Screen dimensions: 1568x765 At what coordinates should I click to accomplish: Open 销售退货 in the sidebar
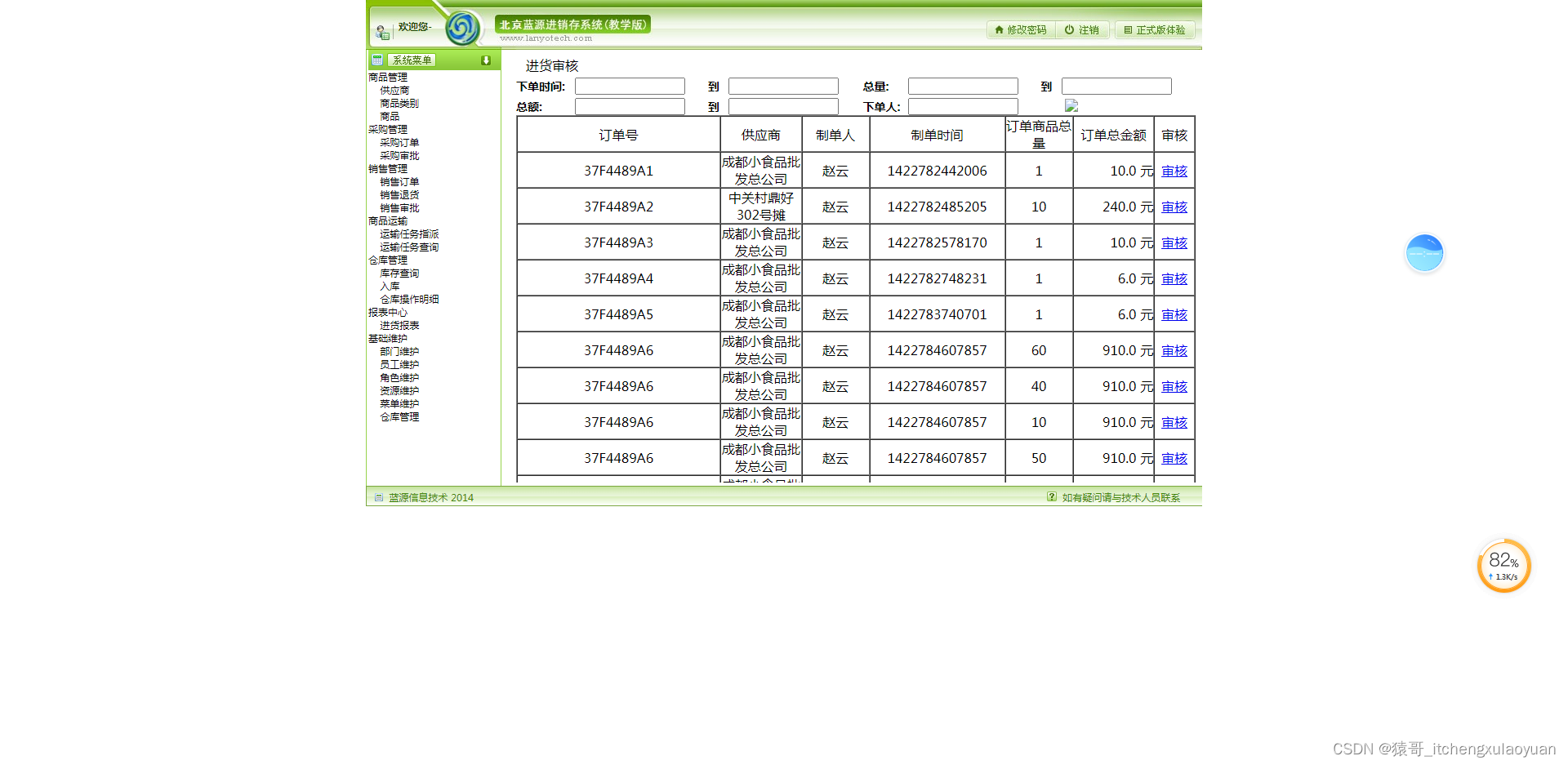point(399,195)
